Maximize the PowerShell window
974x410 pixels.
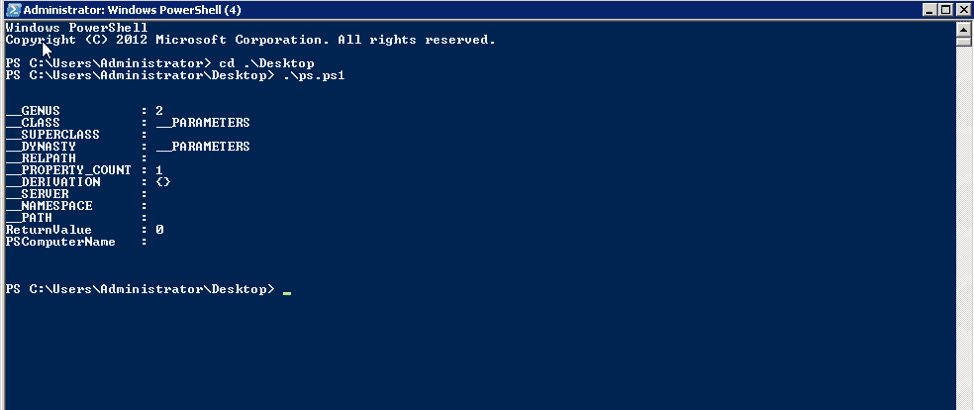tap(944, 9)
